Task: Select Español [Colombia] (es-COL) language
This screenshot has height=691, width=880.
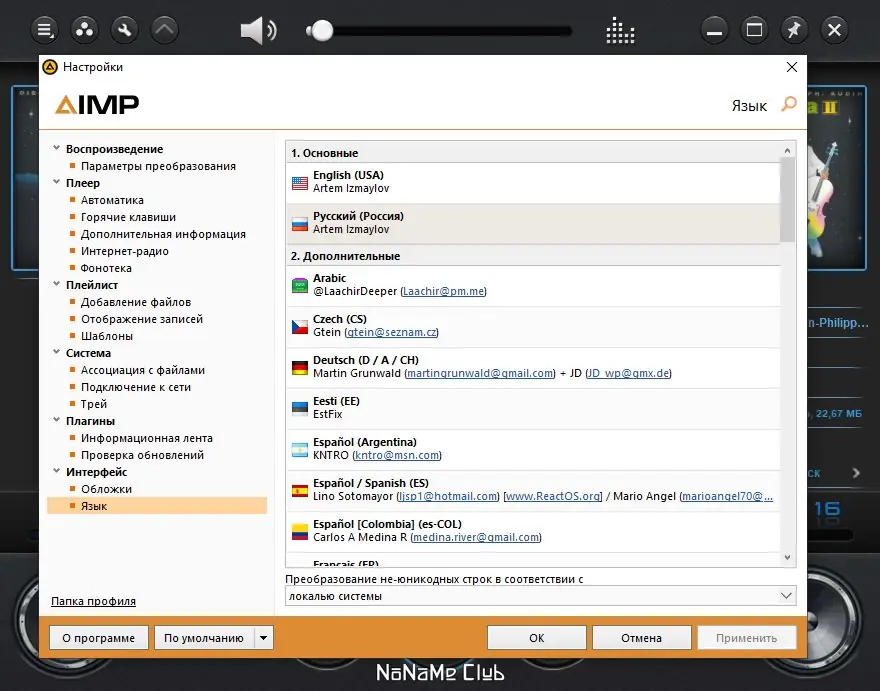Action: point(533,532)
